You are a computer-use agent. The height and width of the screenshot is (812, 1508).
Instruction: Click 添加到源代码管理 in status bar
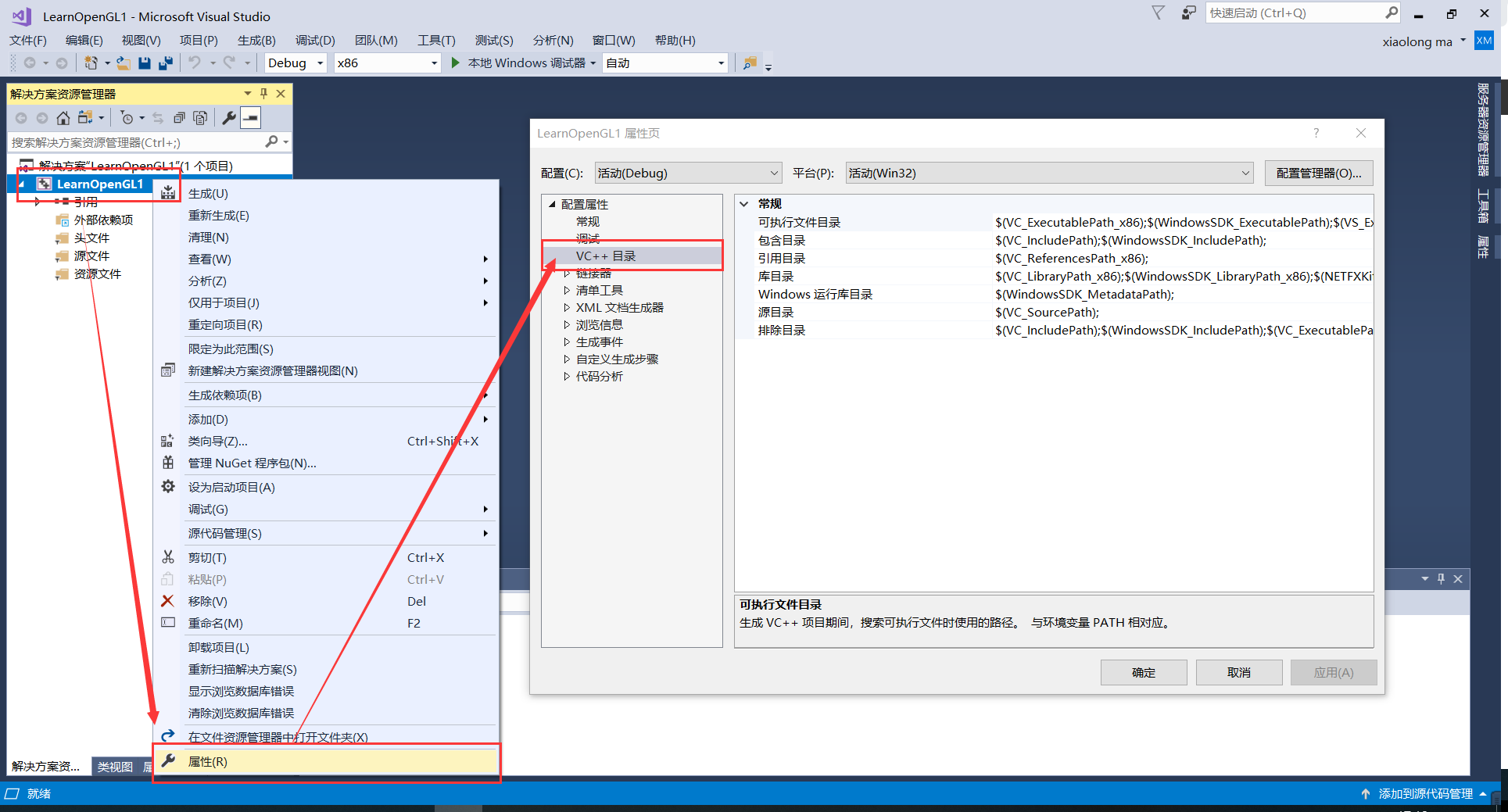coord(1426,793)
